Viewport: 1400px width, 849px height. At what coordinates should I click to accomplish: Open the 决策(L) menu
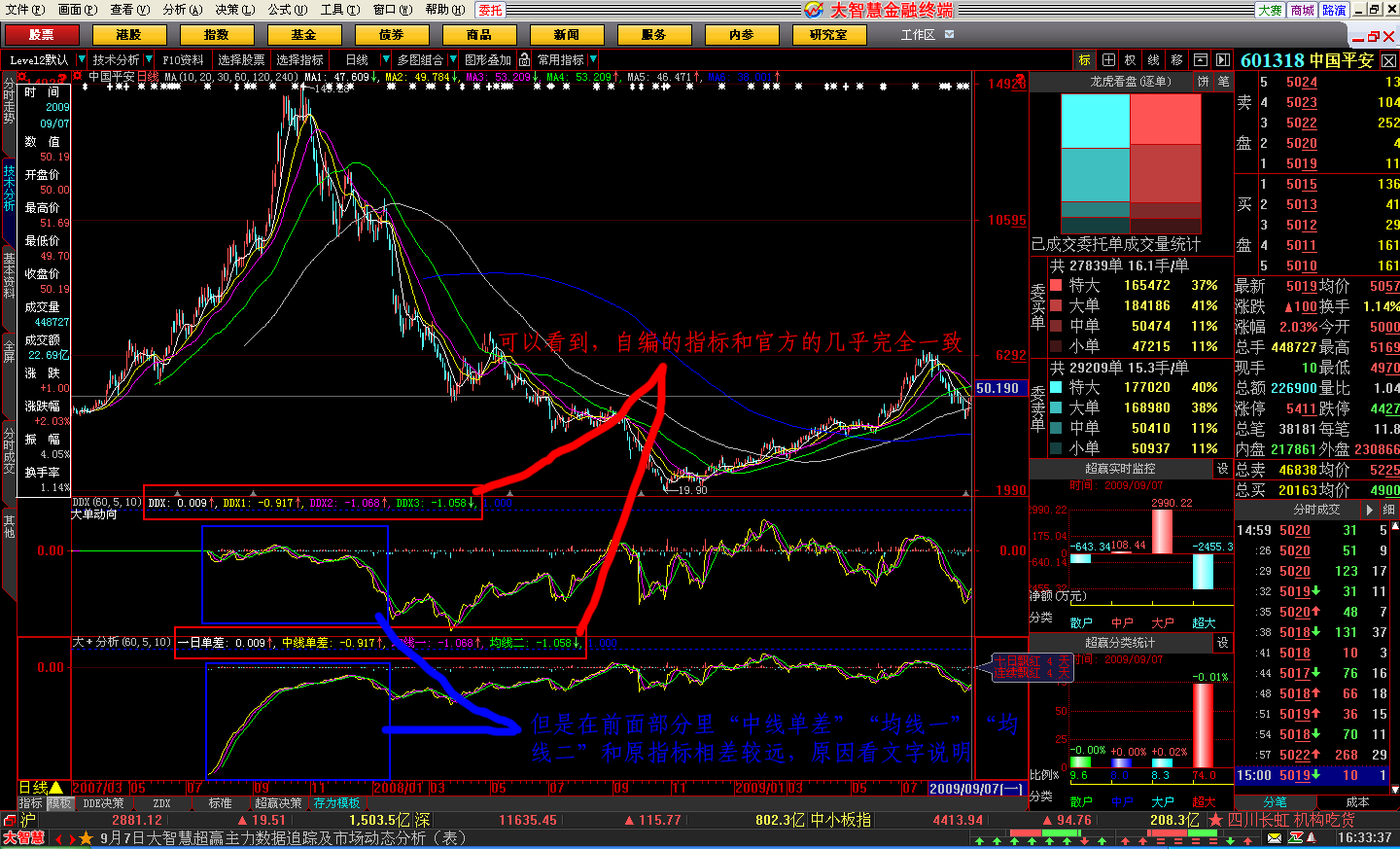(x=235, y=10)
